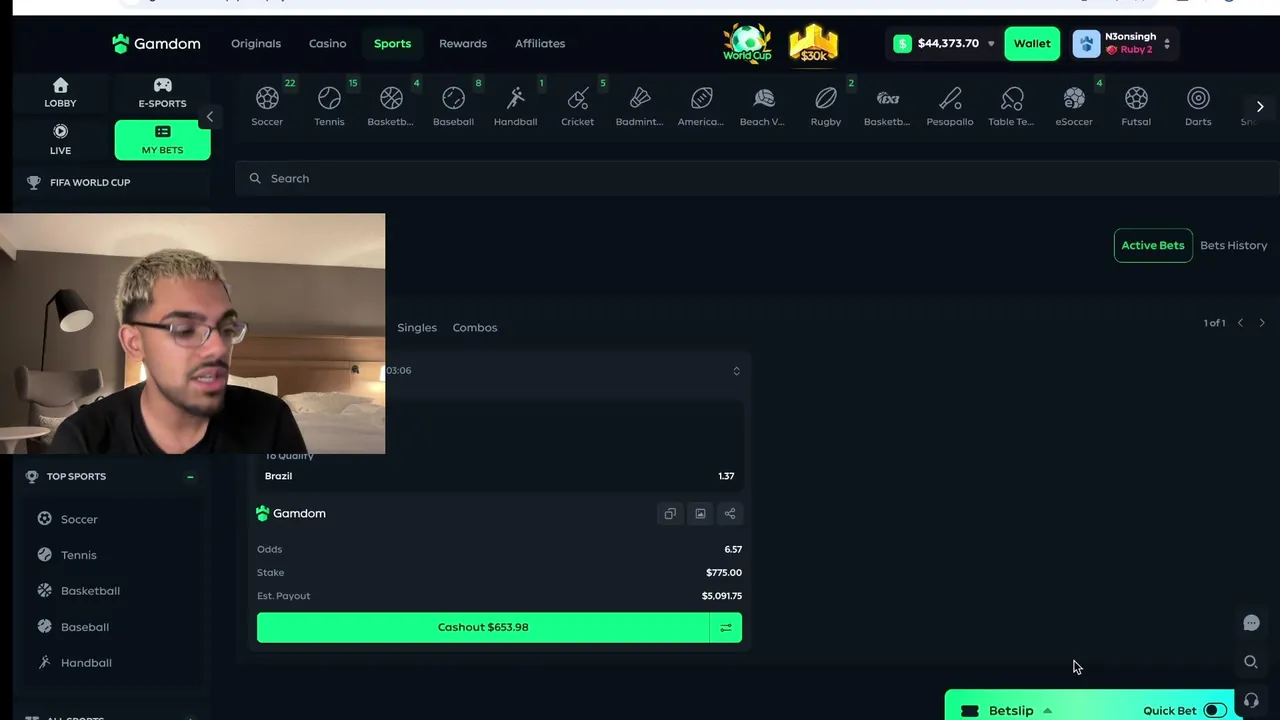Filter bets by Singles
The height and width of the screenshot is (720, 1280).
tap(417, 328)
